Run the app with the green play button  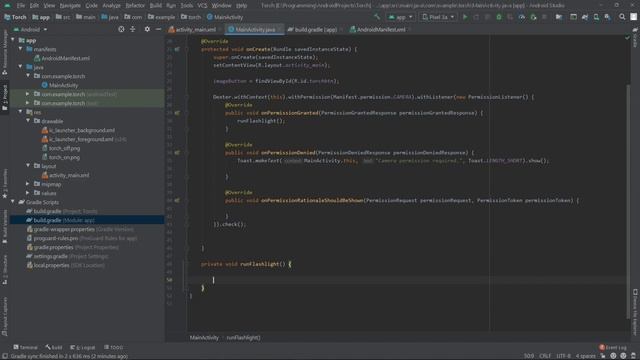tap(465, 17)
